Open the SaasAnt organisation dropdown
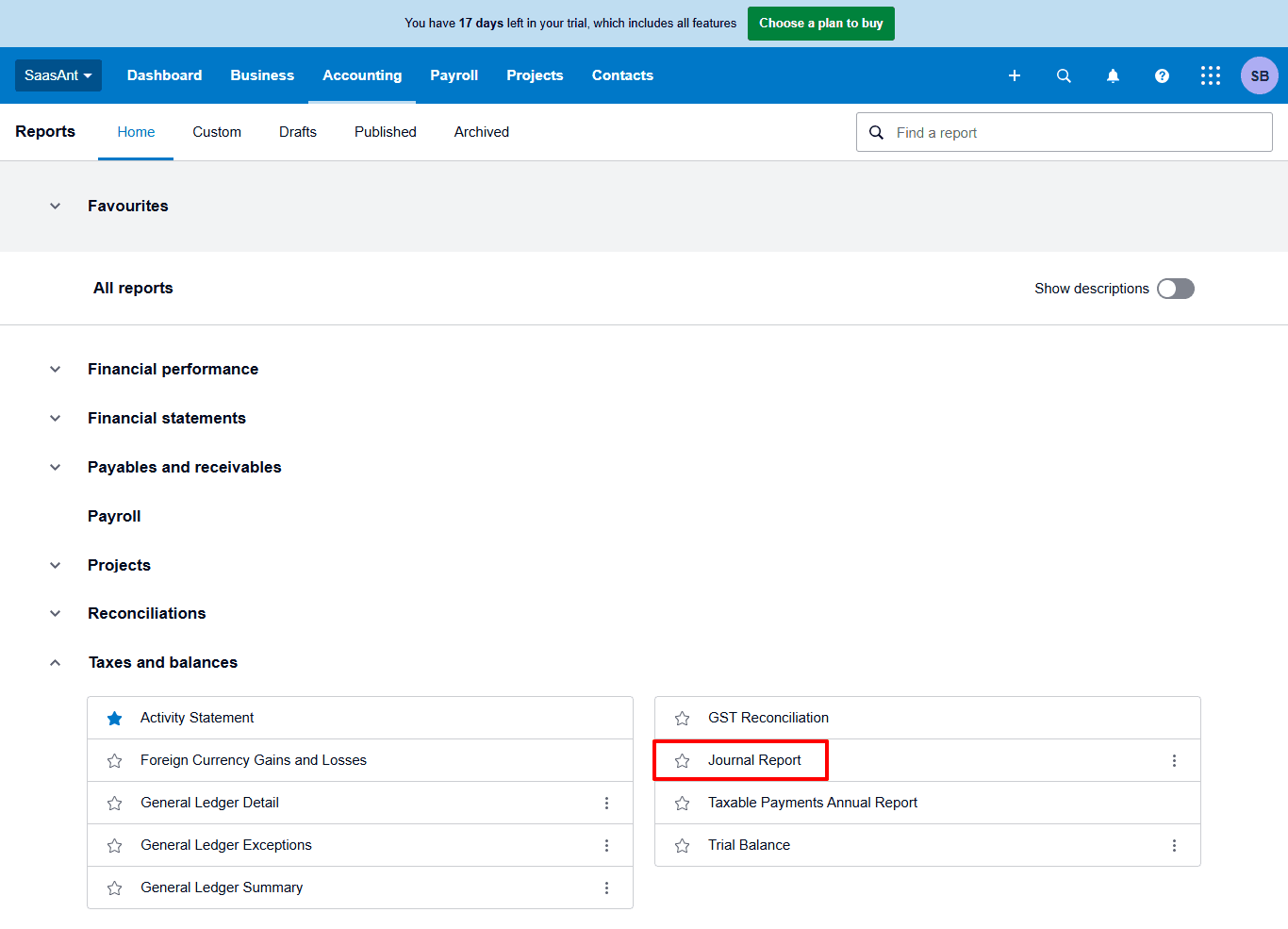1288x929 pixels. point(58,75)
